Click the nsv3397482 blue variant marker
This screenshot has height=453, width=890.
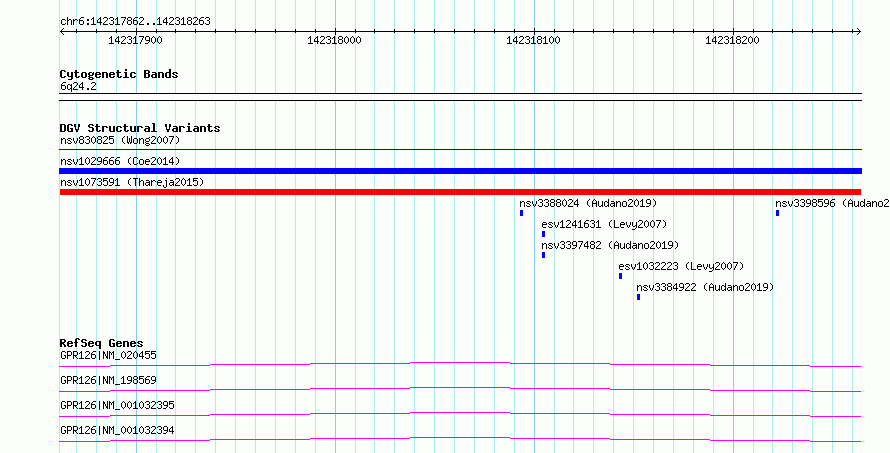[543, 255]
